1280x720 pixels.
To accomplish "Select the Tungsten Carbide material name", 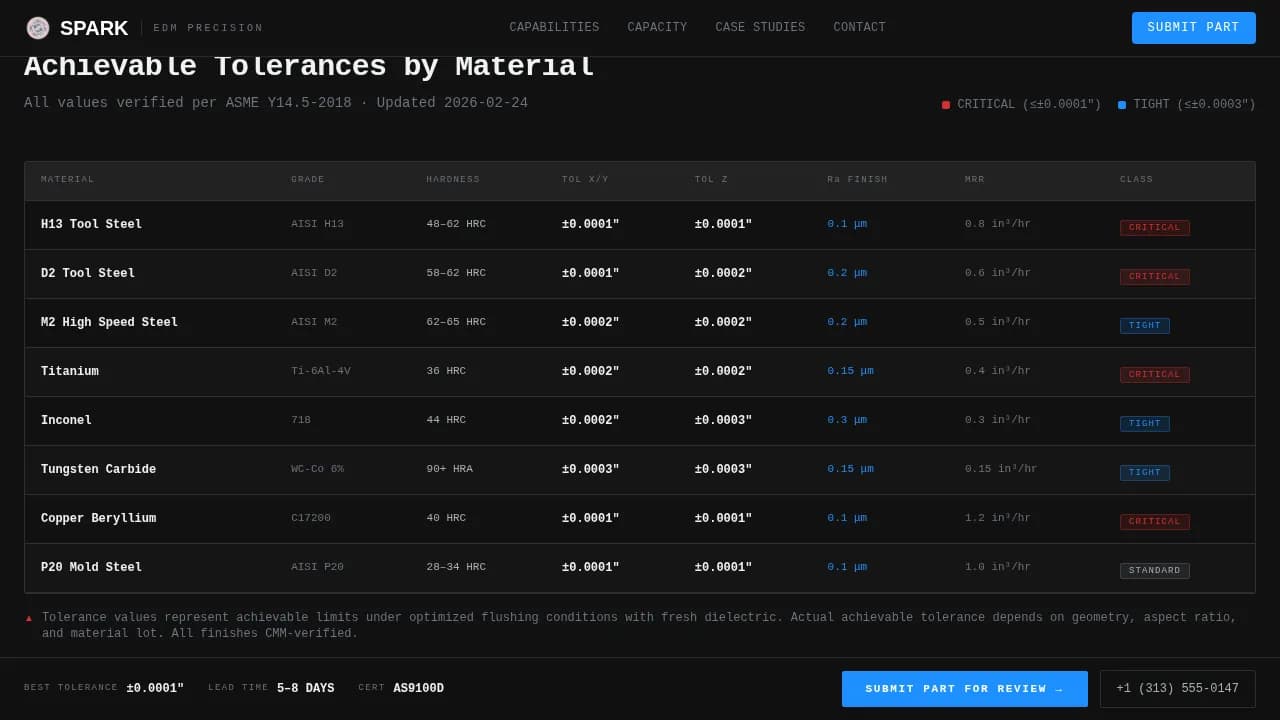I will [x=98, y=470].
